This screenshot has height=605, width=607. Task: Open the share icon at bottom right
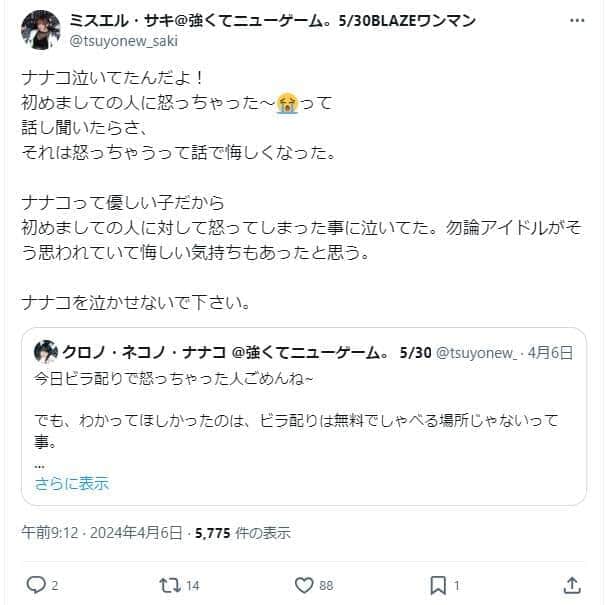[x=572, y=584]
